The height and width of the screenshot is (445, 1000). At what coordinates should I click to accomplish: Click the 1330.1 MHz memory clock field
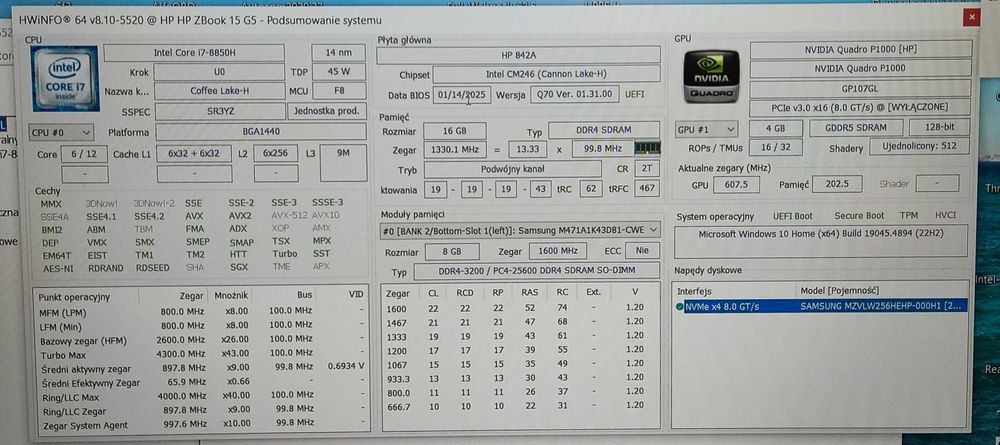(x=455, y=150)
